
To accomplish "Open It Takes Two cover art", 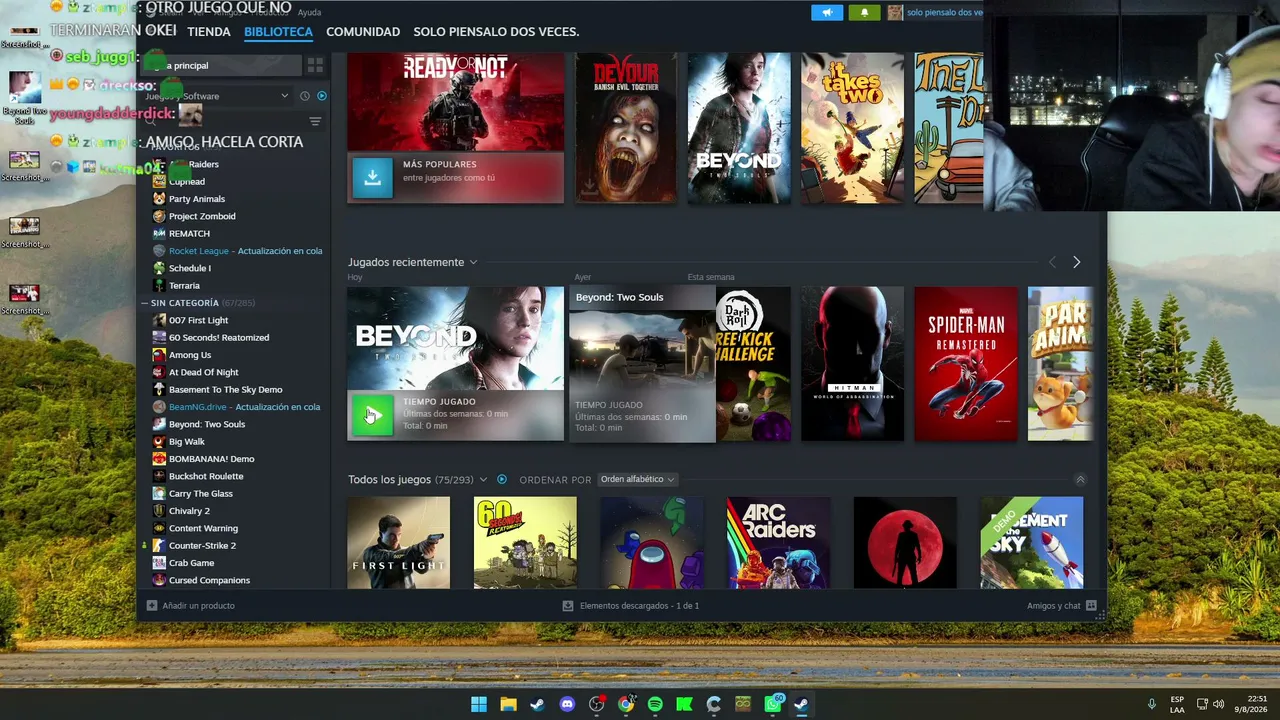I will tap(852, 128).
